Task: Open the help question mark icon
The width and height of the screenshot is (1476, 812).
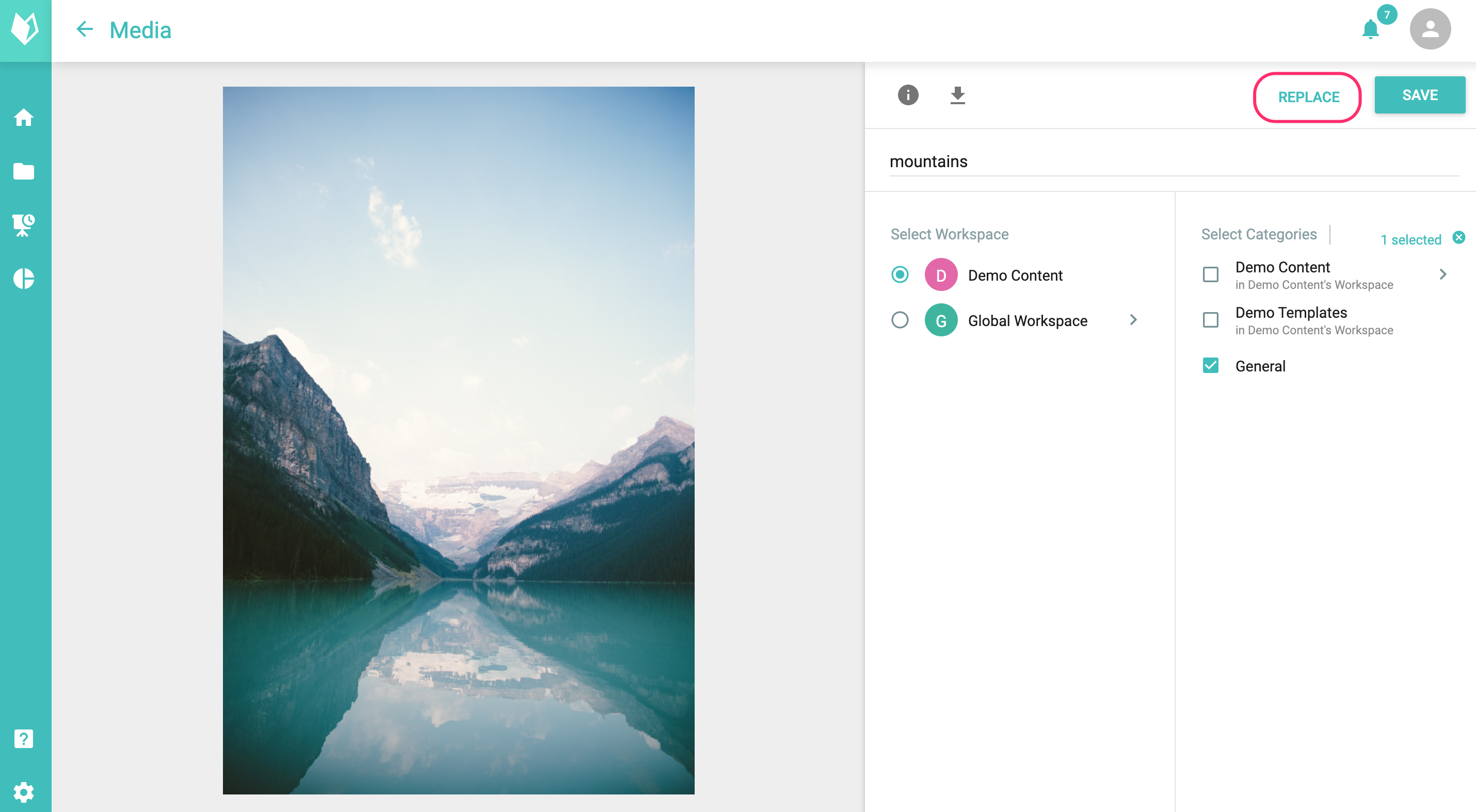Action: (x=24, y=739)
